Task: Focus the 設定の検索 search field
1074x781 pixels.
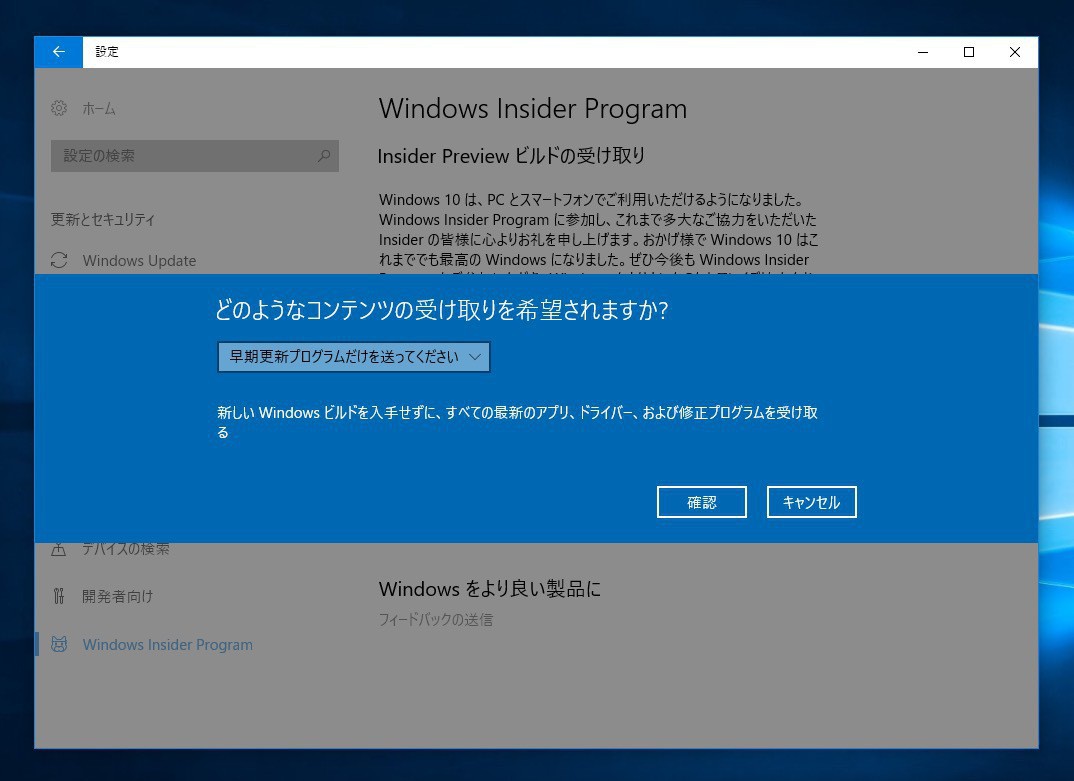Action: point(195,156)
